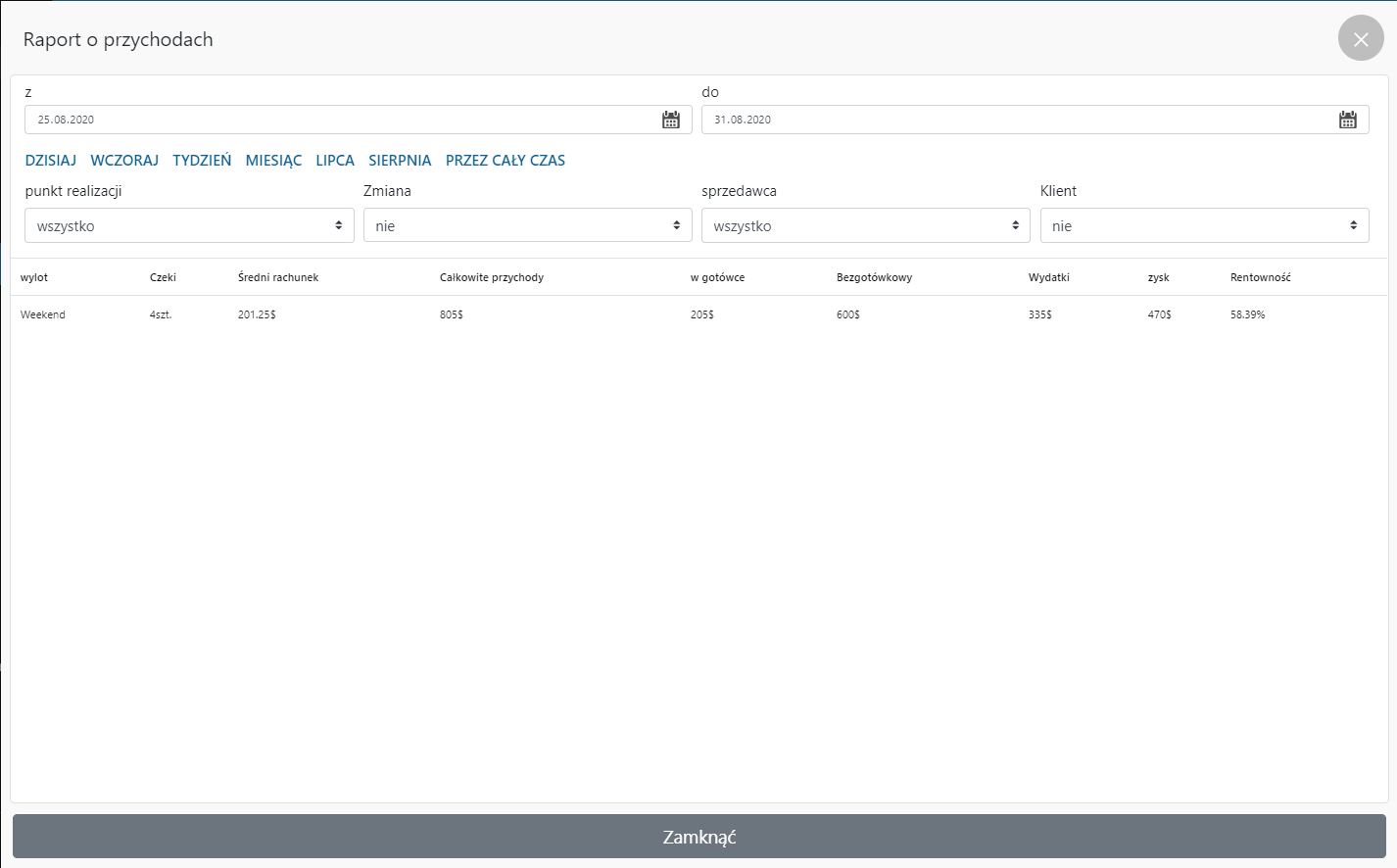Click the start date field 25.08.2020

[x=343, y=120]
